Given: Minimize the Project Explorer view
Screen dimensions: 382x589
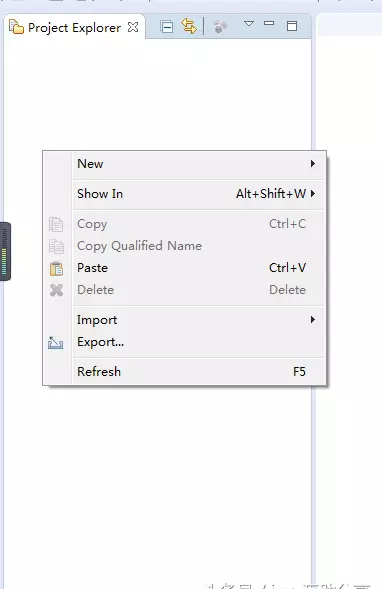Looking at the screenshot, I should coord(269,23).
